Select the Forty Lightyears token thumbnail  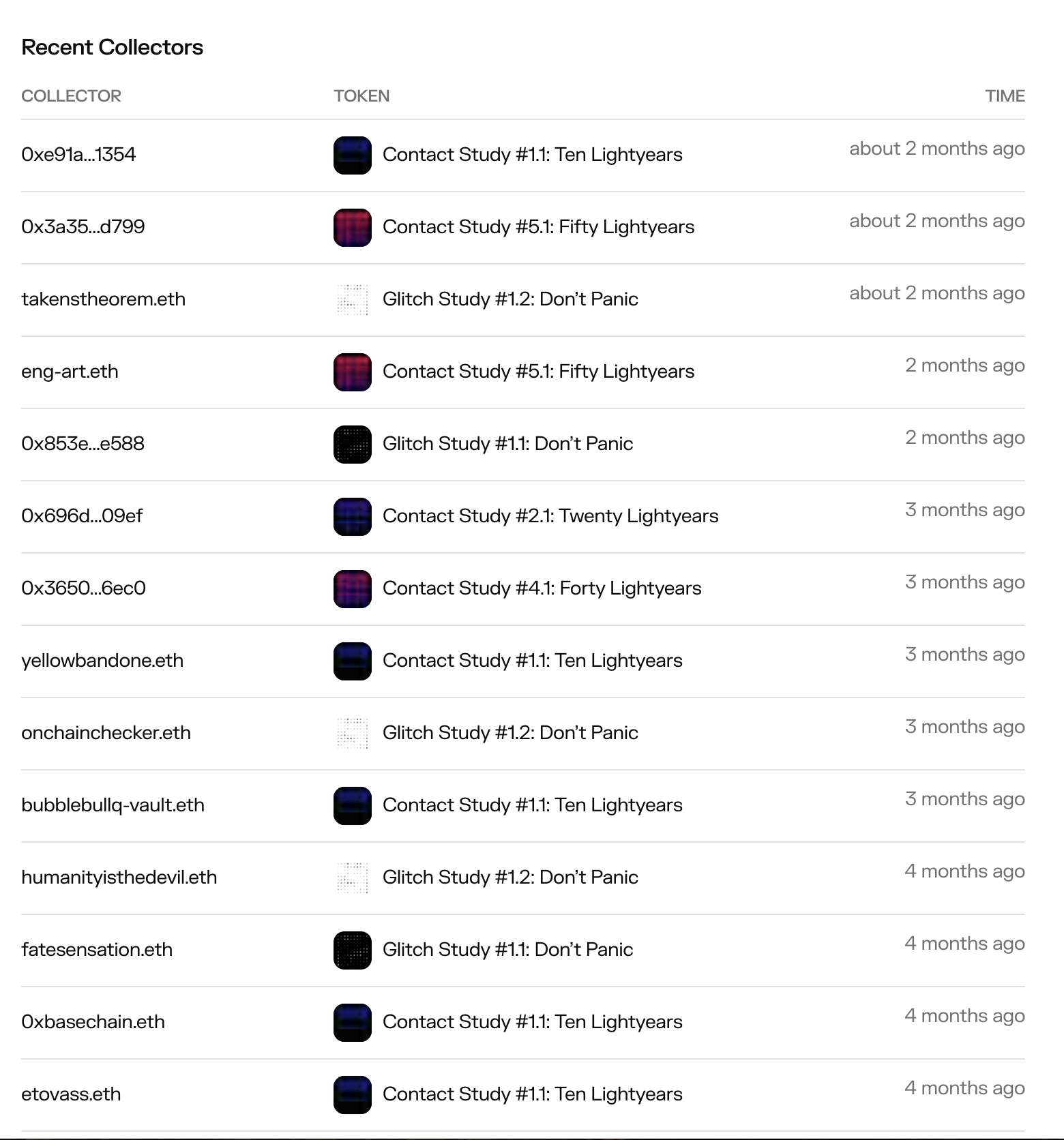pyautogui.click(x=352, y=589)
